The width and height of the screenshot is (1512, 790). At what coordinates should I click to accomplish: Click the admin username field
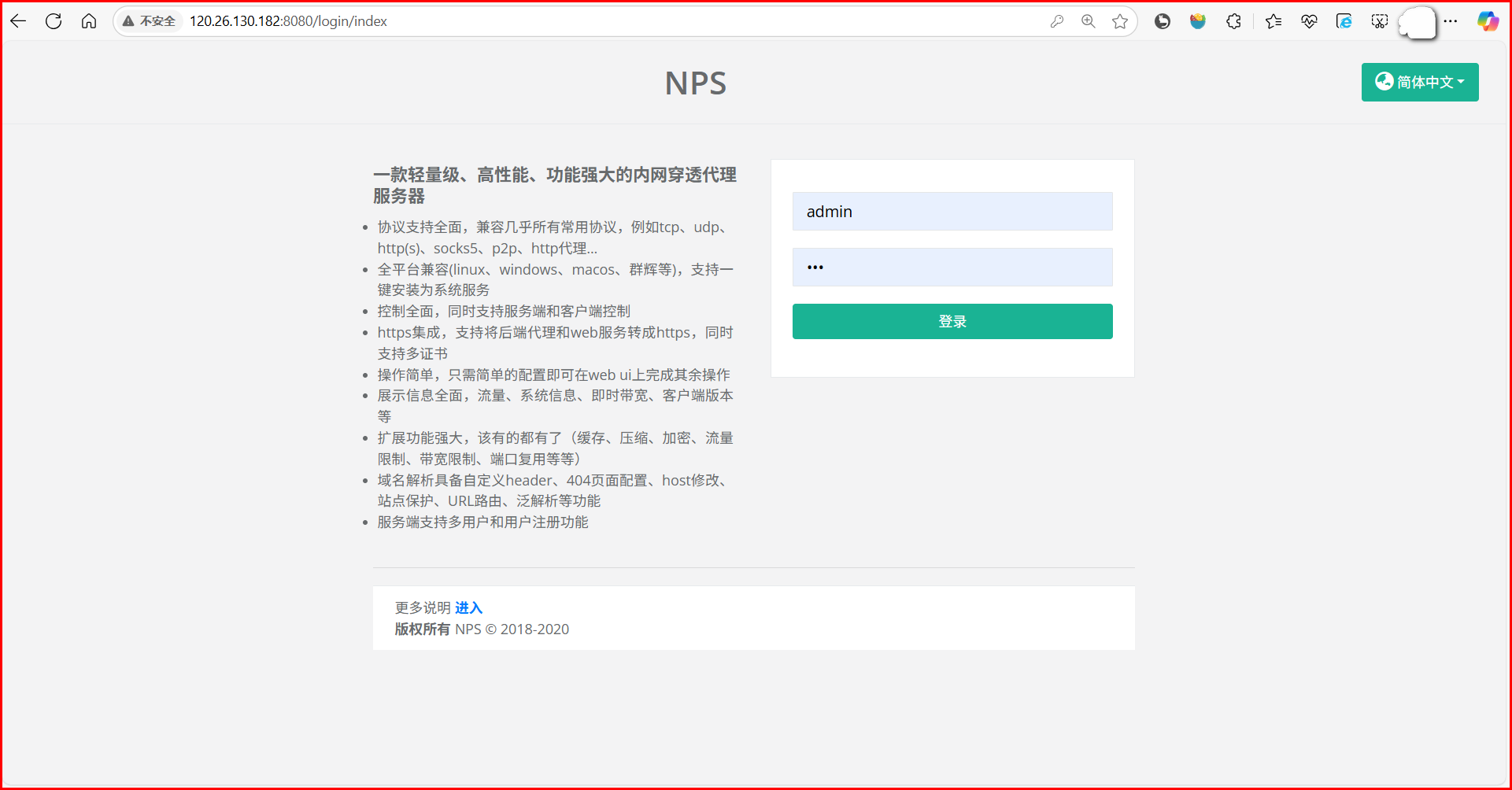click(x=952, y=211)
